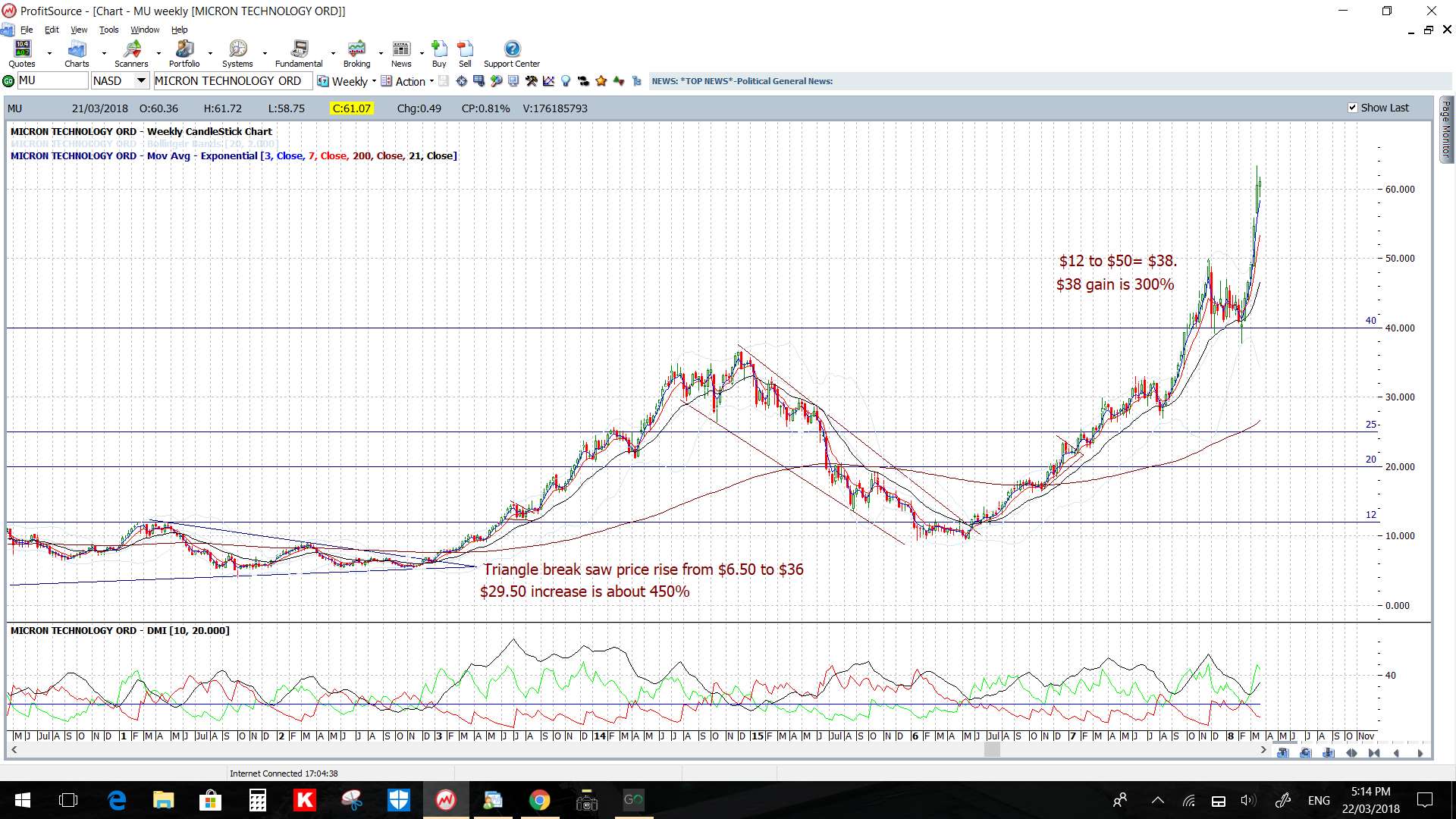Click the chart horizontal scrollbar thumb
Viewport: 1456px width, 819px height.
click(992, 750)
